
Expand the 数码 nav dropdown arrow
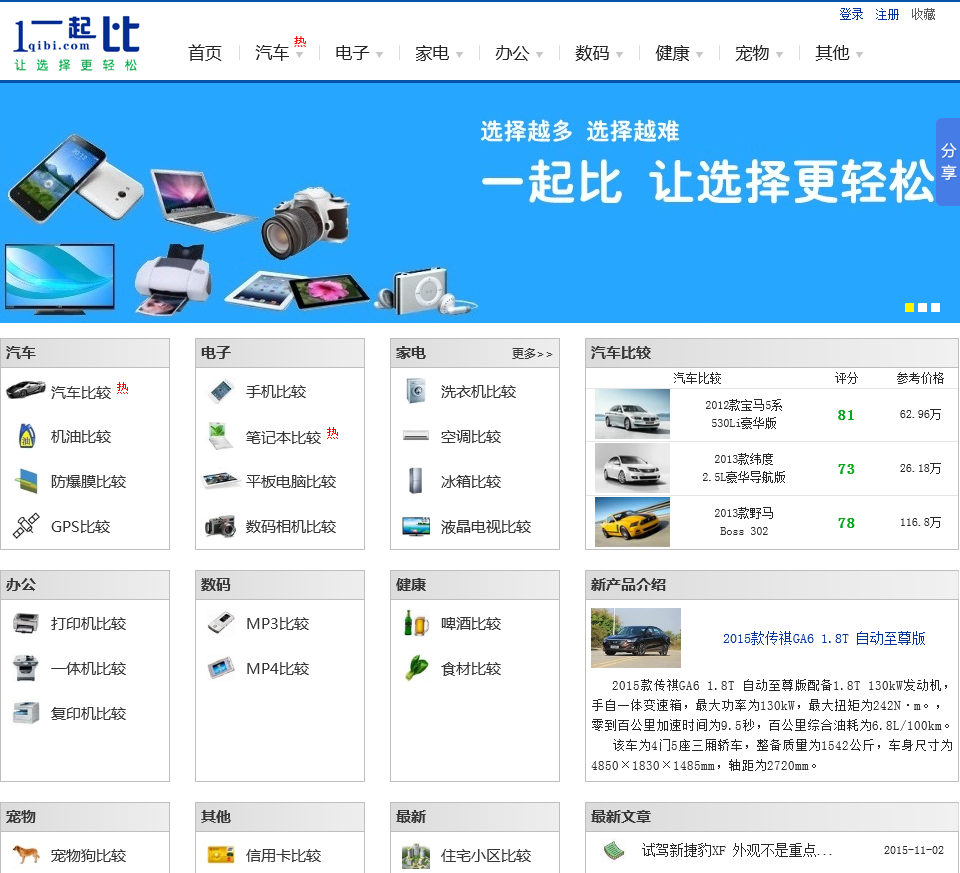coord(619,55)
